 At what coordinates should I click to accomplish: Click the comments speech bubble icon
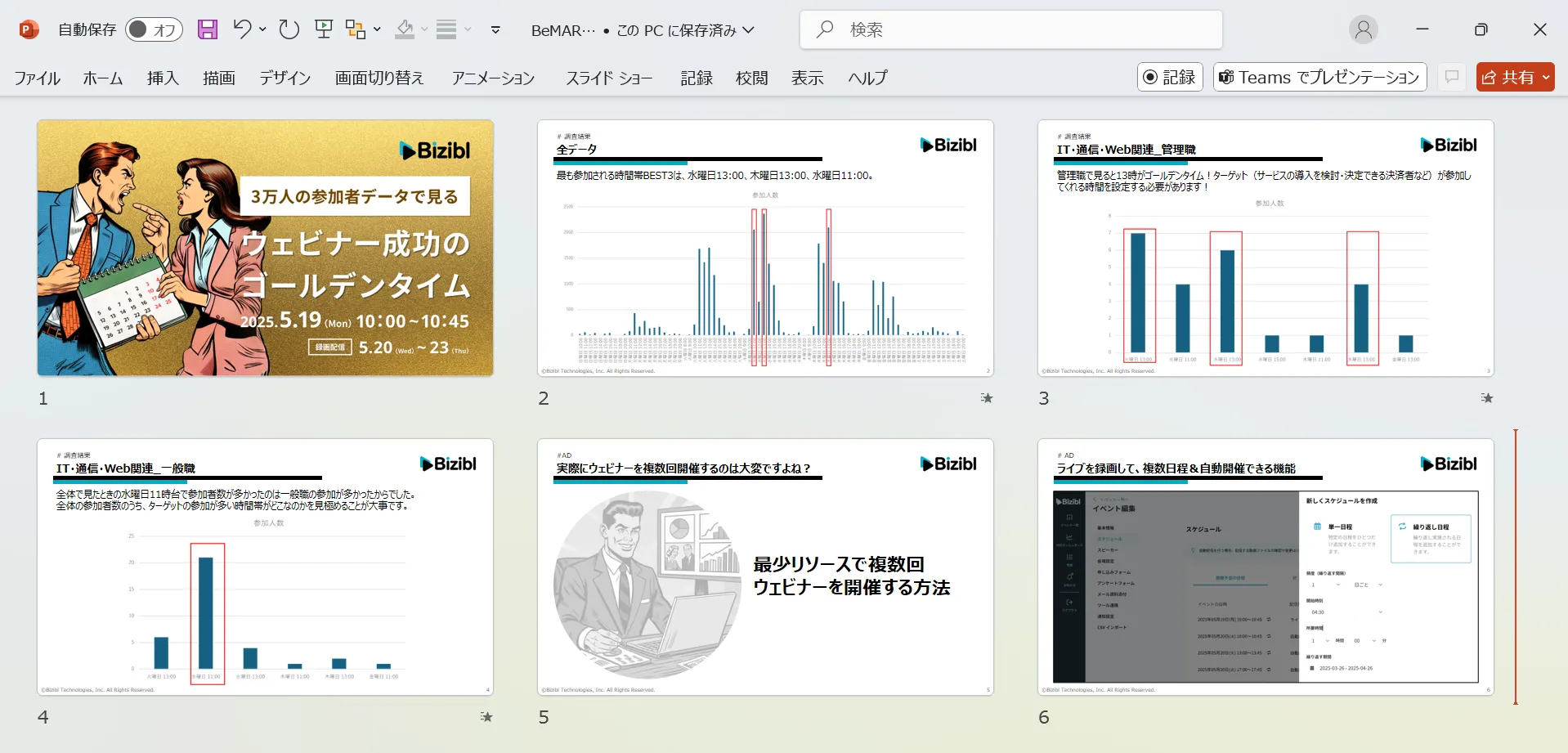point(1452,77)
